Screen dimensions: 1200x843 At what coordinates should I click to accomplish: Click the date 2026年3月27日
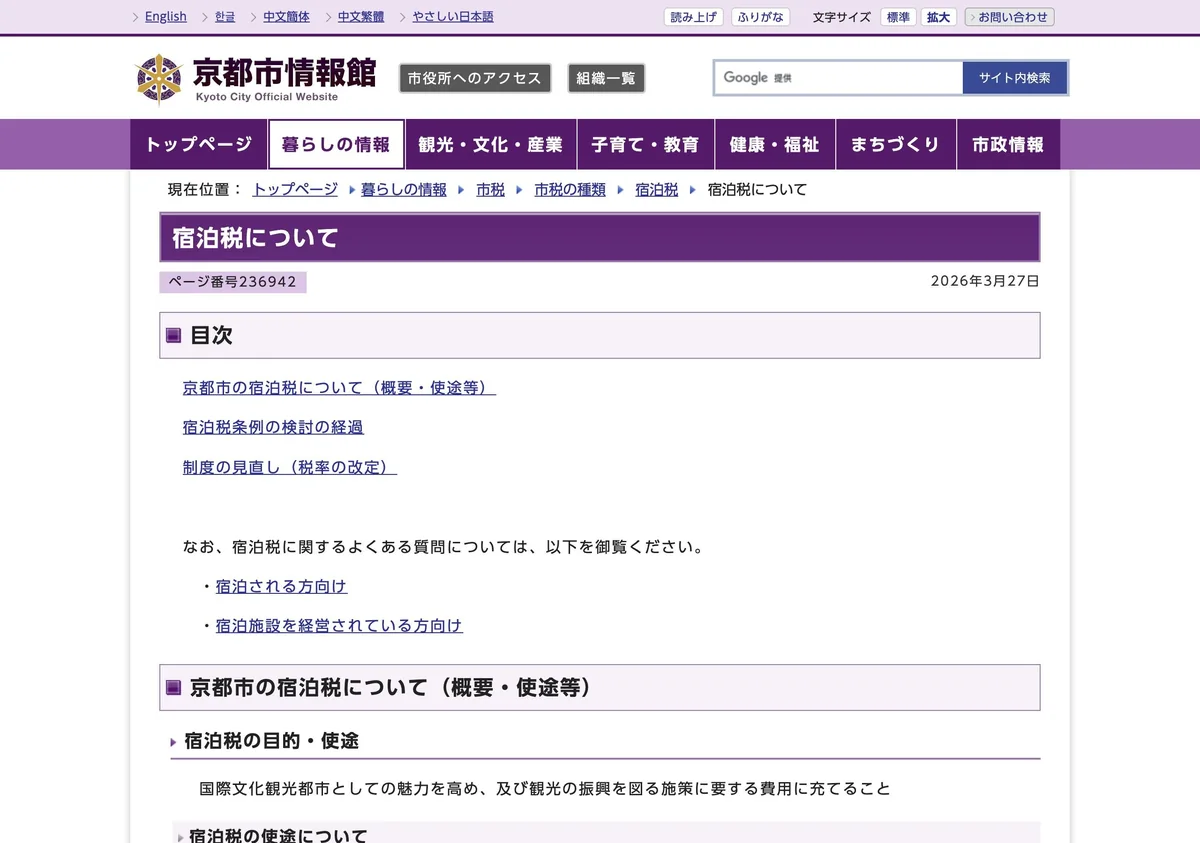pyautogui.click(x=985, y=281)
